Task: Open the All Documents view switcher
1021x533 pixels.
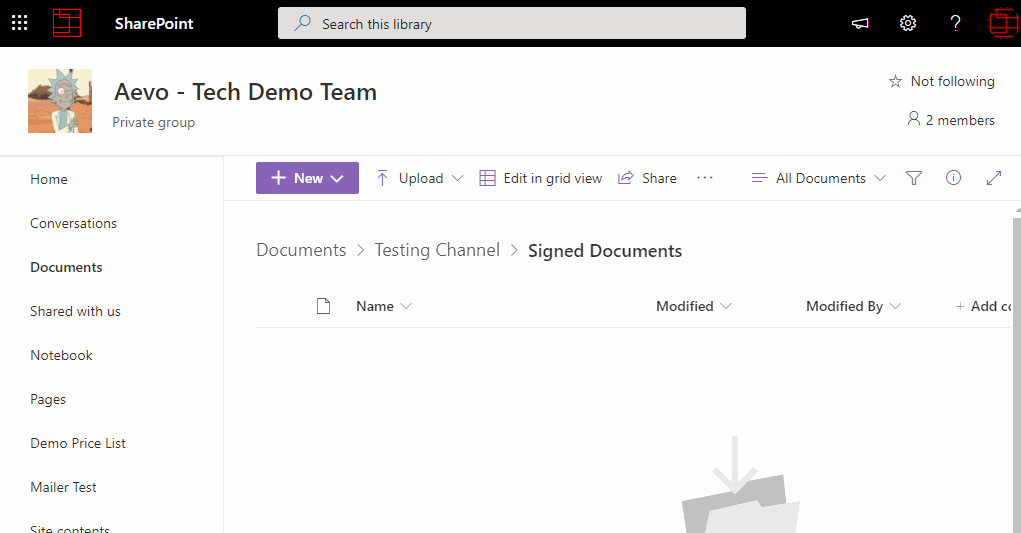Action: click(818, 178)
